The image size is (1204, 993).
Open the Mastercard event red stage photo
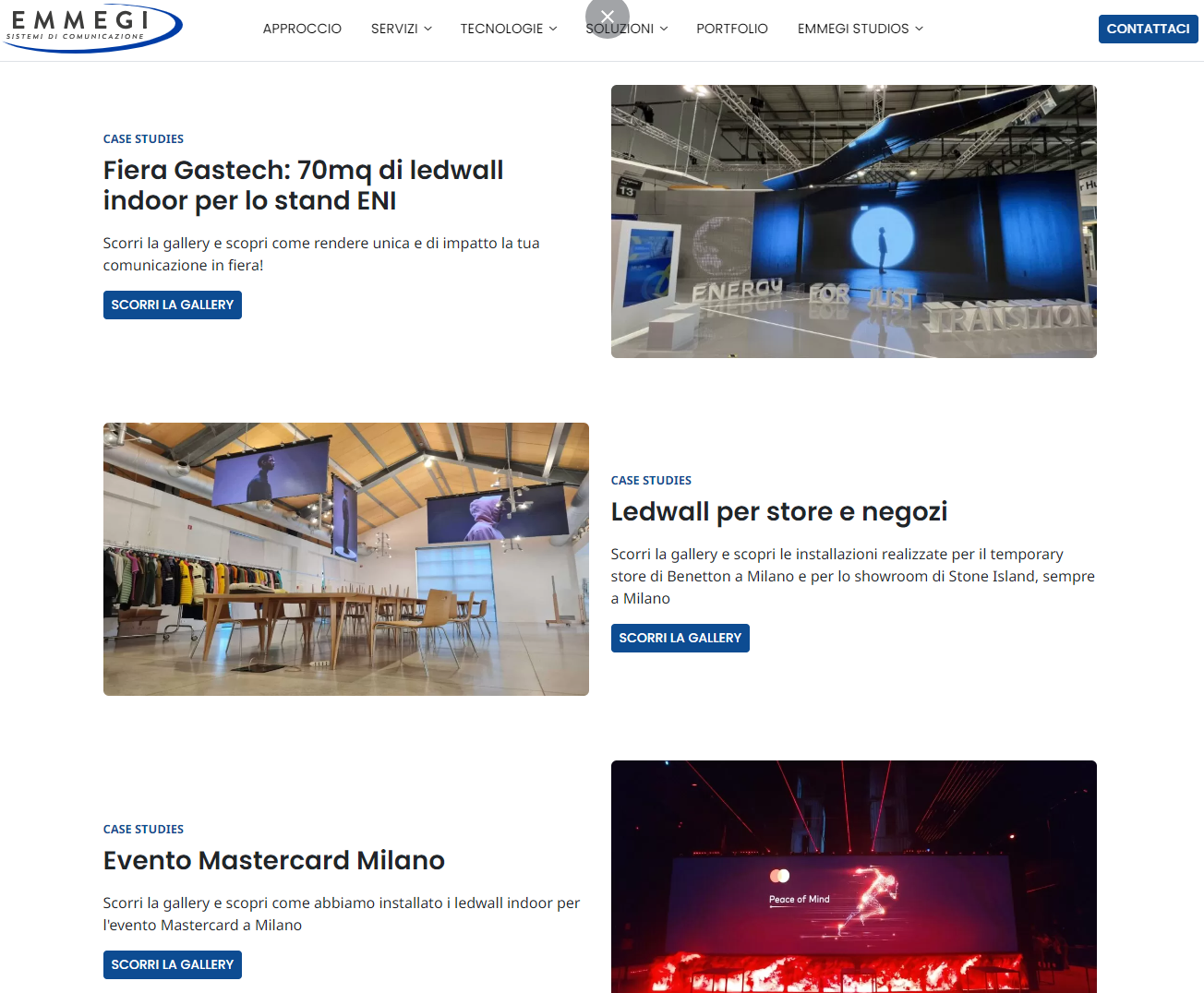click(854, 877)
